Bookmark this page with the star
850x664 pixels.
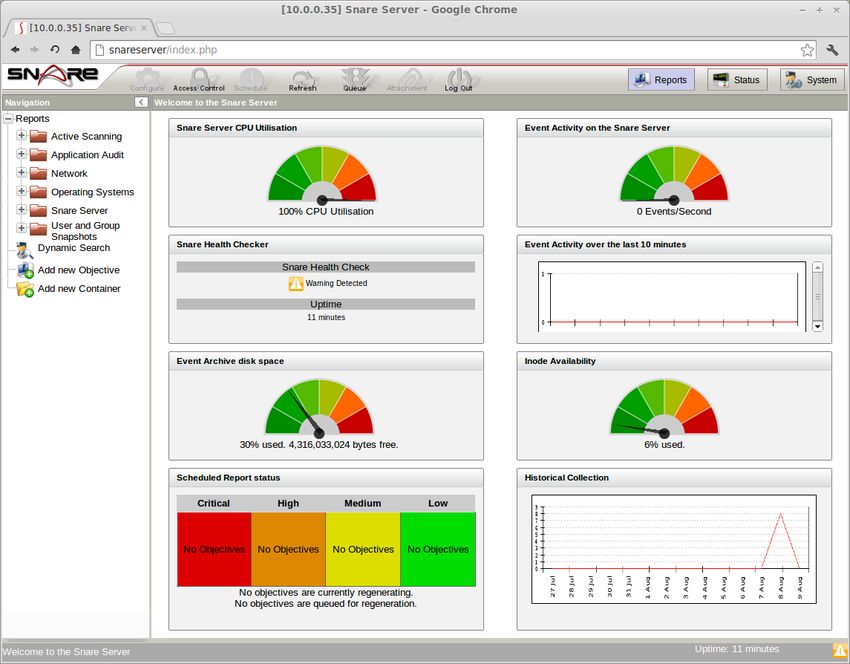point(807,50)
